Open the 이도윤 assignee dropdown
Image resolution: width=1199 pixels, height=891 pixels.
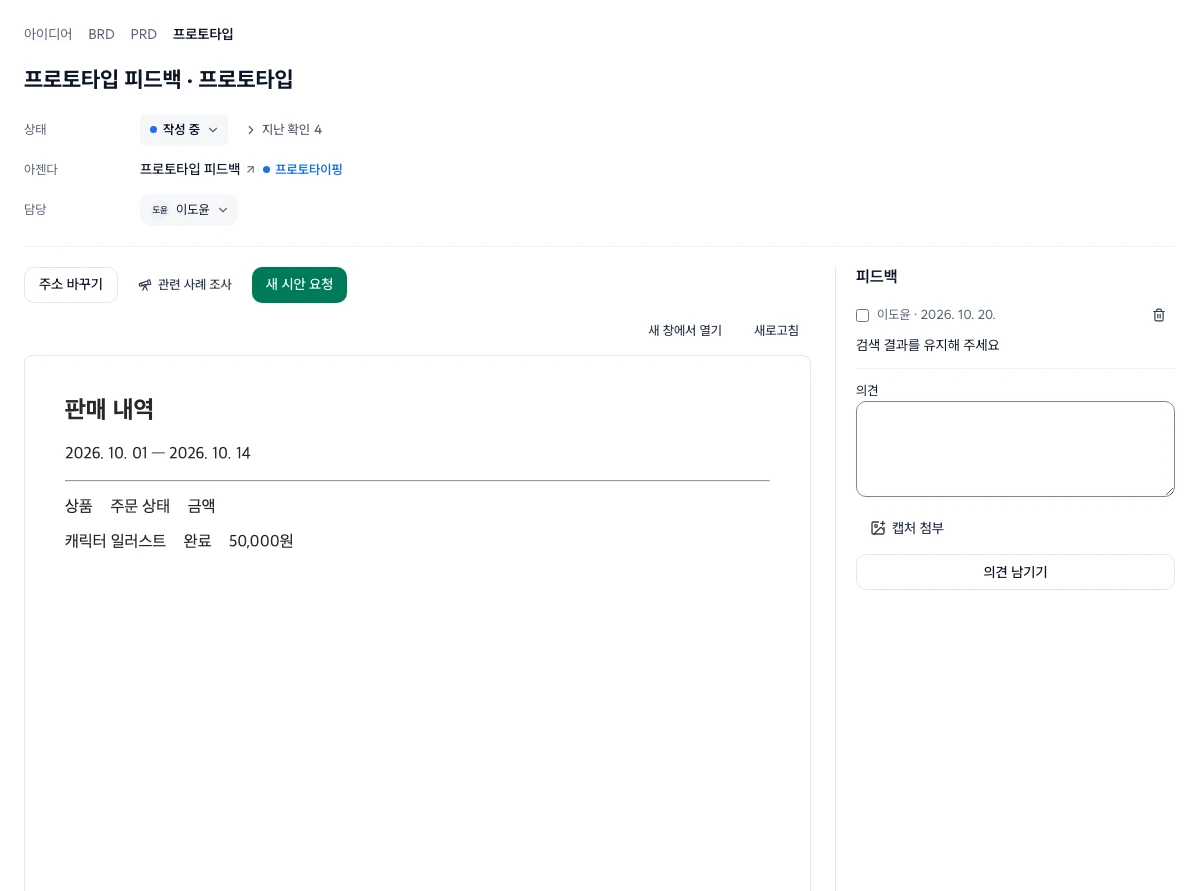(x=189, y=210)
